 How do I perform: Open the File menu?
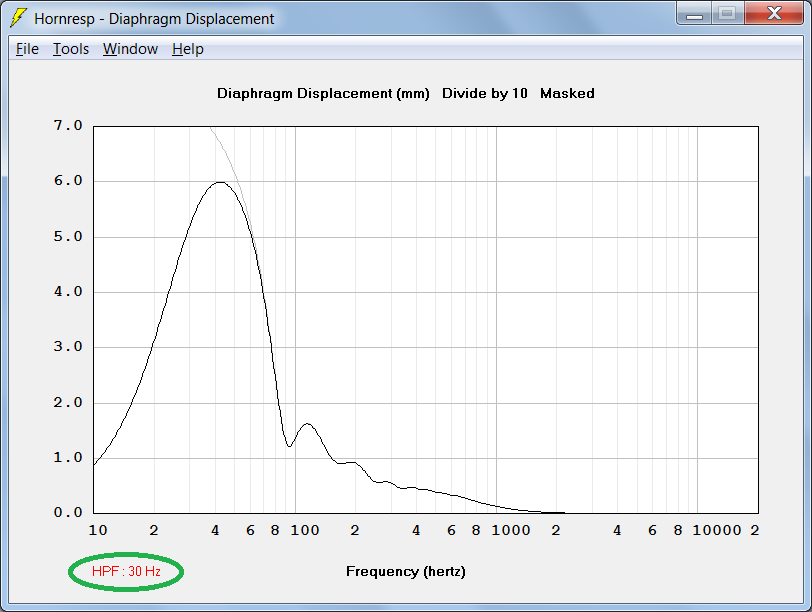27,49
